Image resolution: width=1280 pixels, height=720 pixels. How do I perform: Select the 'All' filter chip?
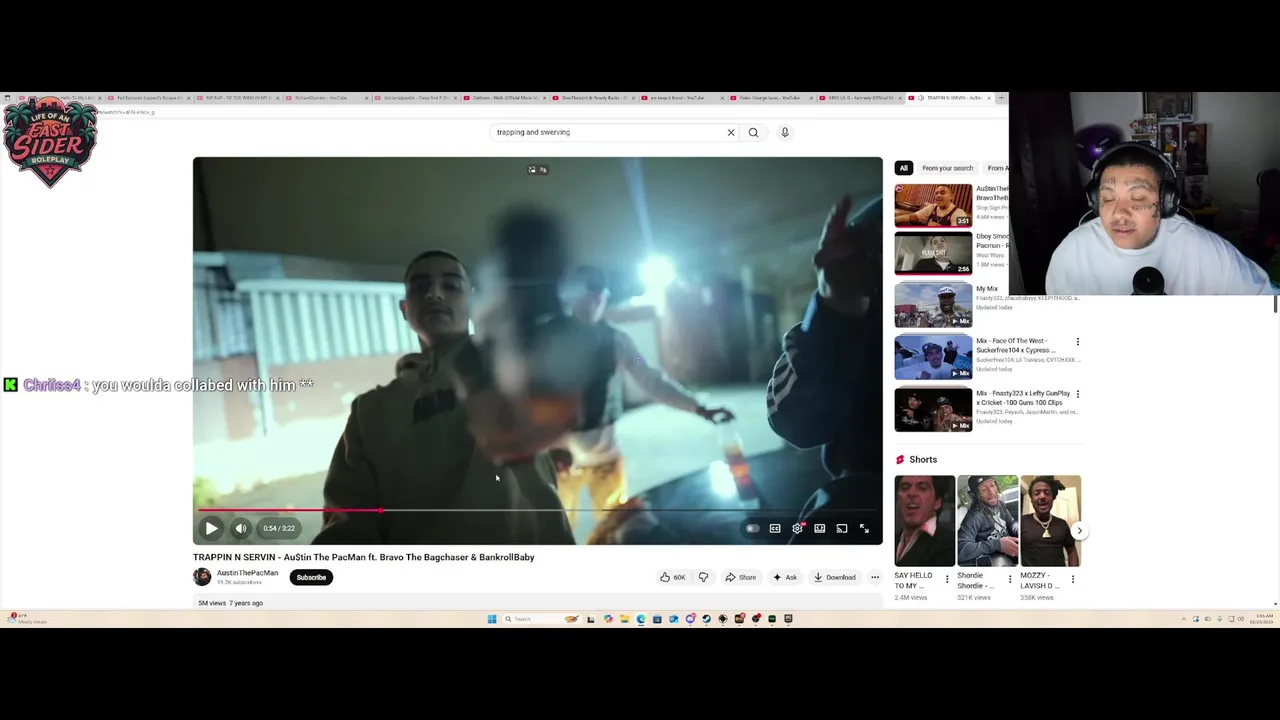point(903,168)
